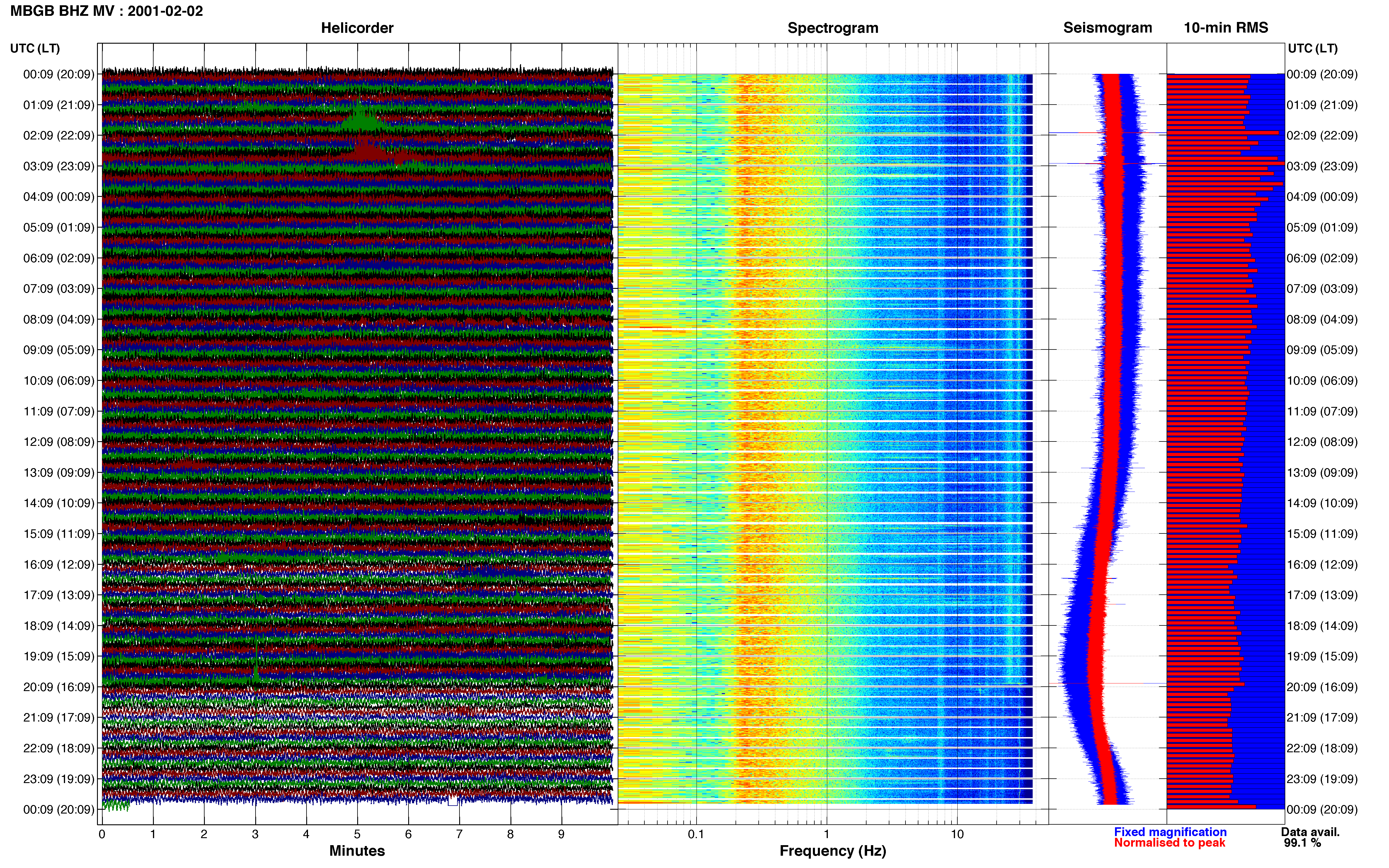This screenshot has height=868, width=1389.
Task: Click left time label 17:09 (13:09)
Action: pos(59,595)
